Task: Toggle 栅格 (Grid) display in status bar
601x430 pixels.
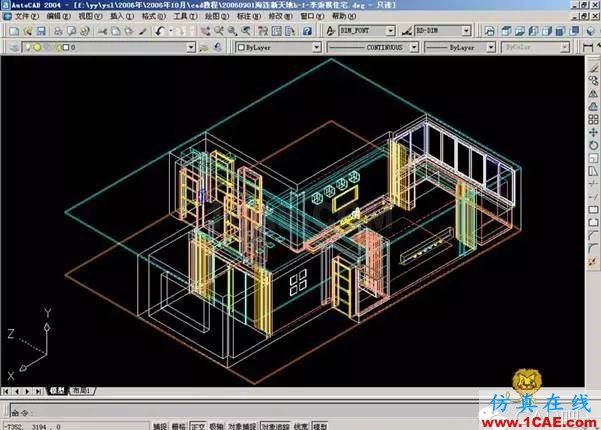Action: (x=179, y=426)
